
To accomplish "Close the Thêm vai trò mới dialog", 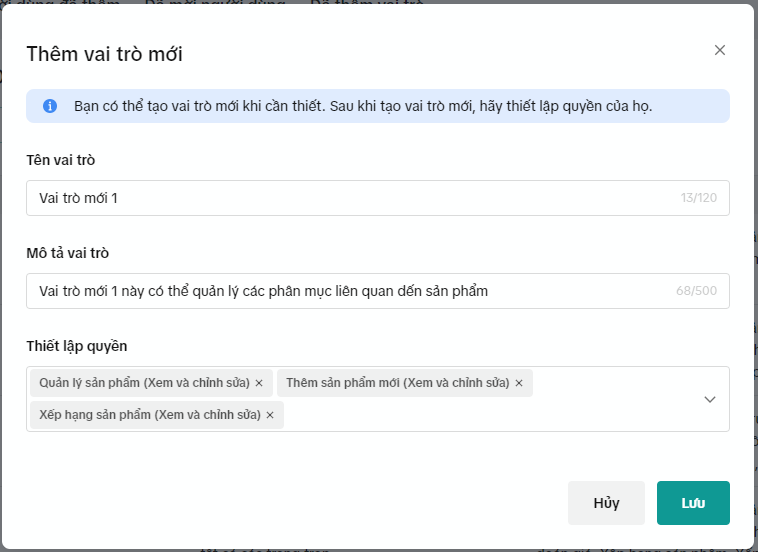I will point(720,50).
